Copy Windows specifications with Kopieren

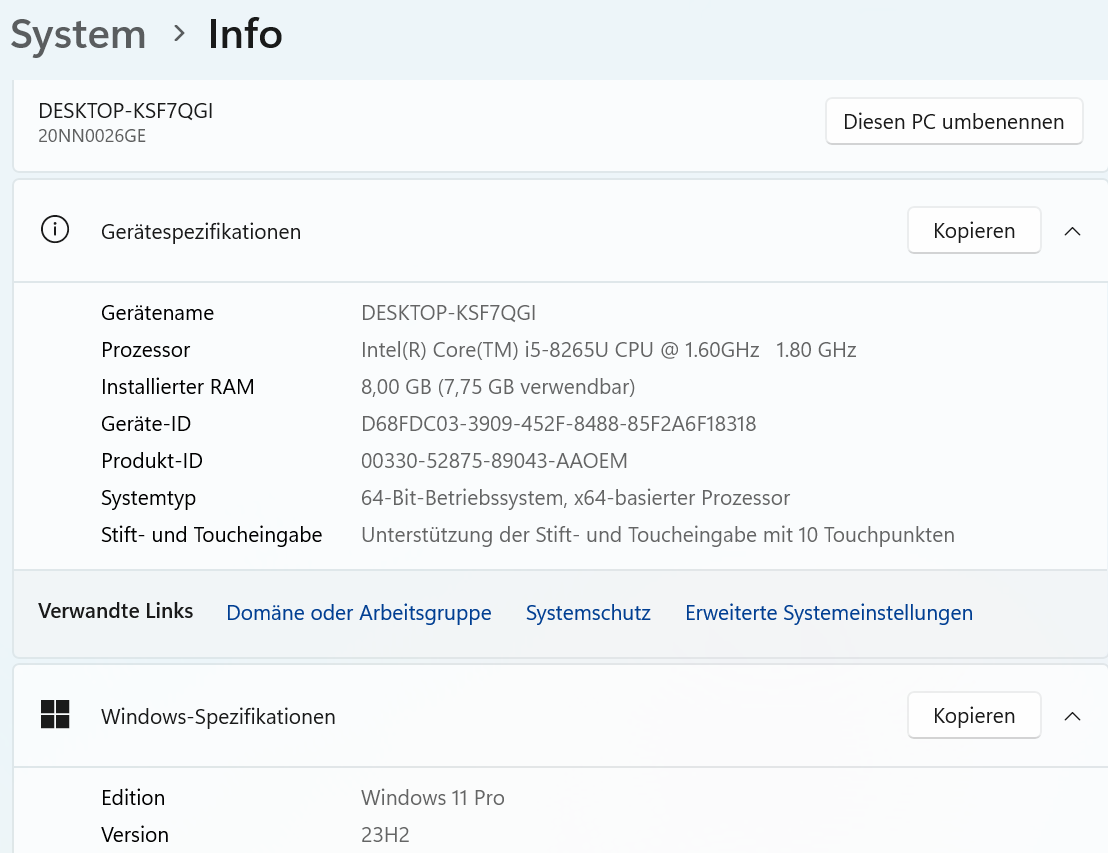(x=974, y=715)
